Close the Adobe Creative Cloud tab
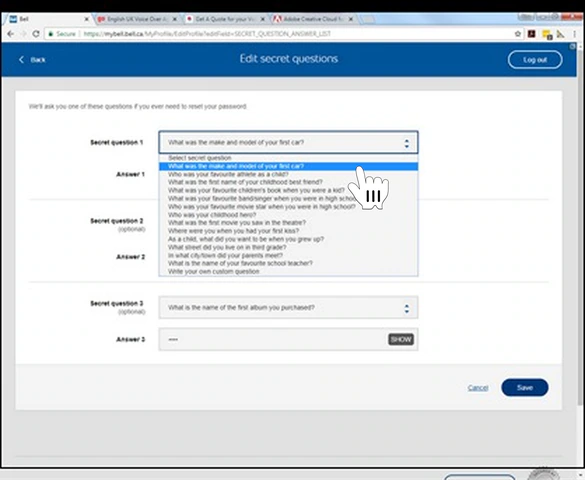Viewport: 585px width, 480px height. point(351,19)
